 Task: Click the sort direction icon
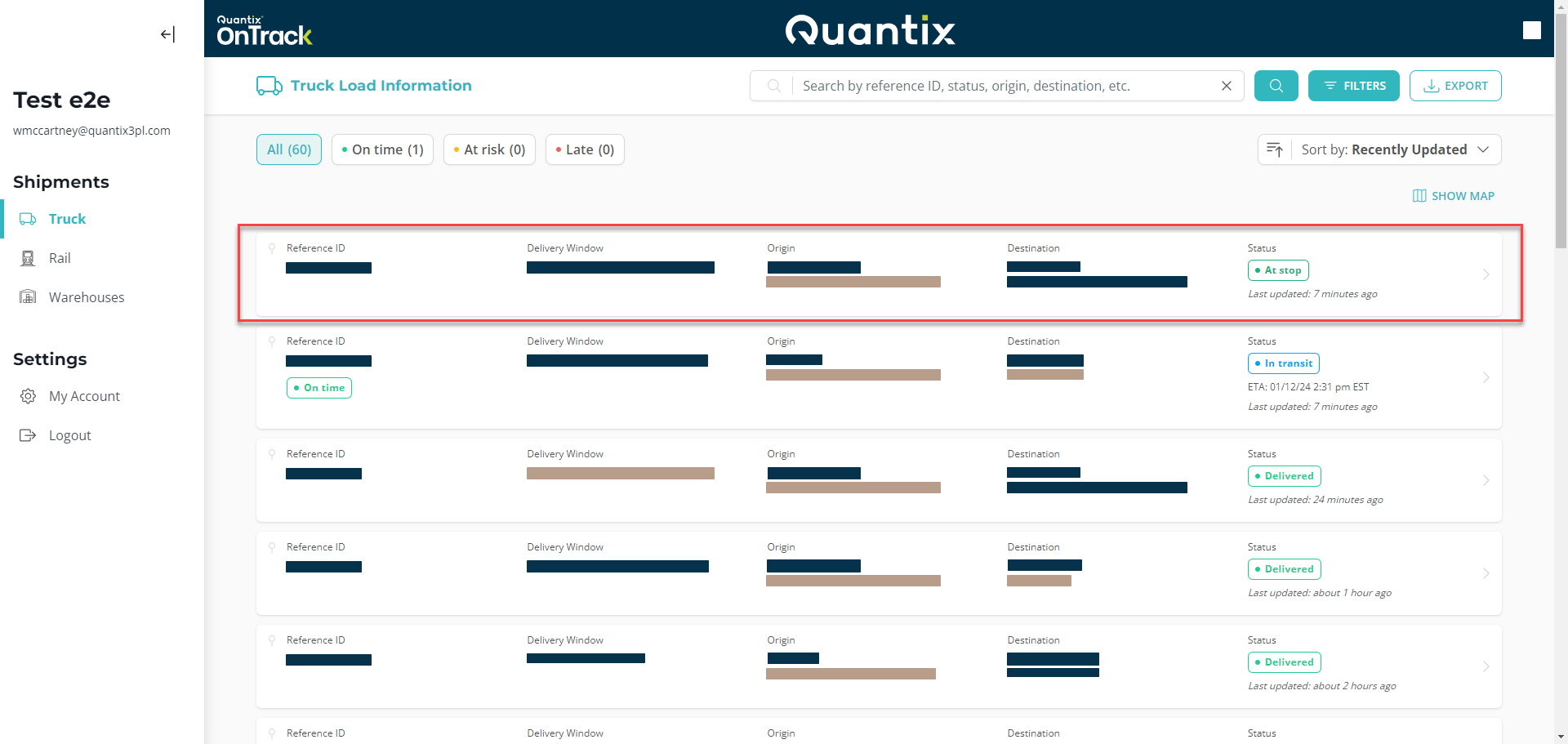tap(1274, 149)
